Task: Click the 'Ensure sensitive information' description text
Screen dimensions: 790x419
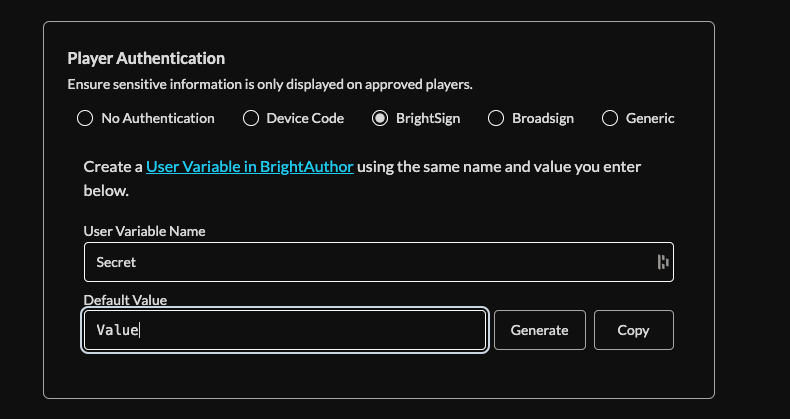Action: click(x=269, y=84)
